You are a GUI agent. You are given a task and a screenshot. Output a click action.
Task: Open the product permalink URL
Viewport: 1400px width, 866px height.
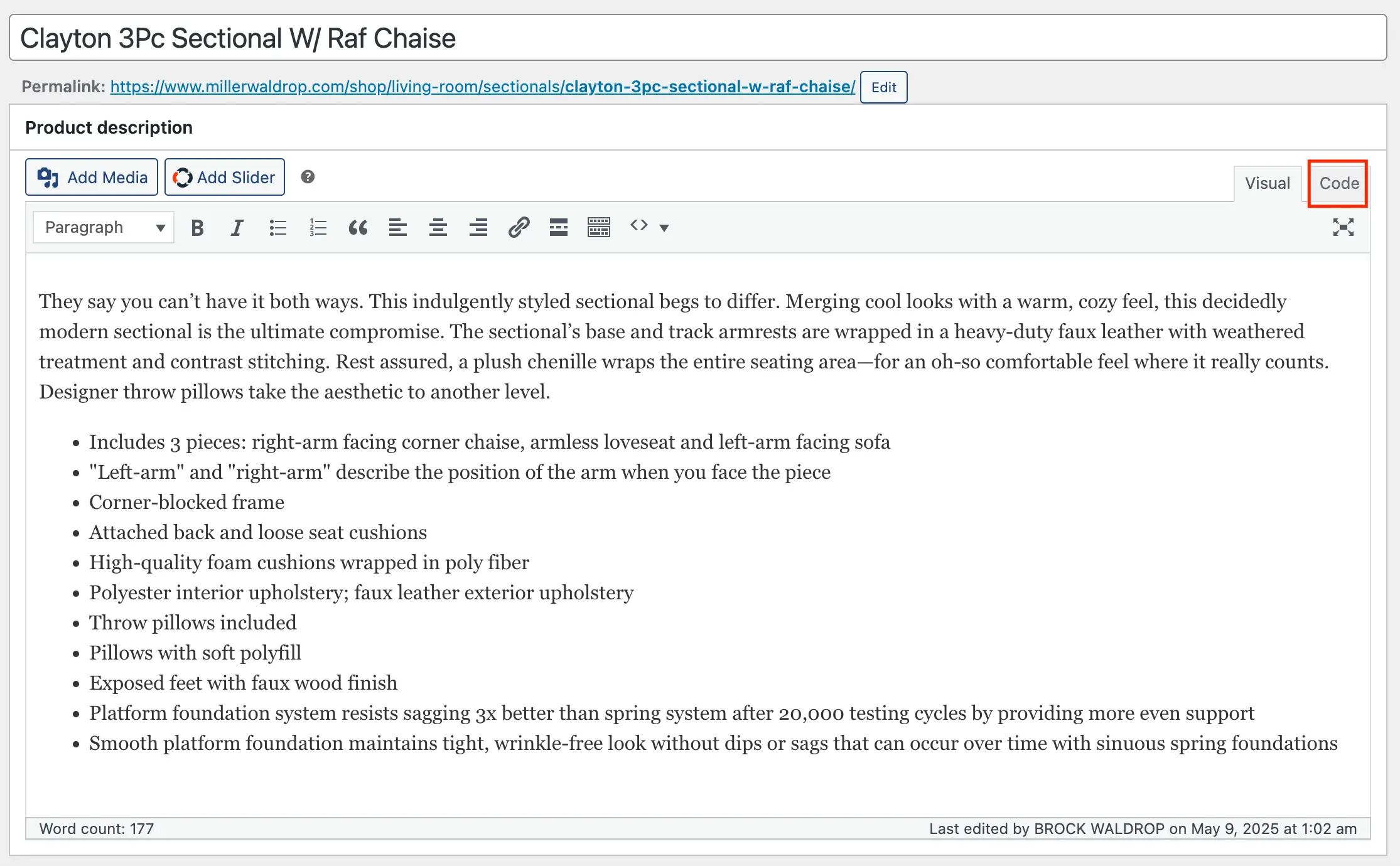click(482, 87)
